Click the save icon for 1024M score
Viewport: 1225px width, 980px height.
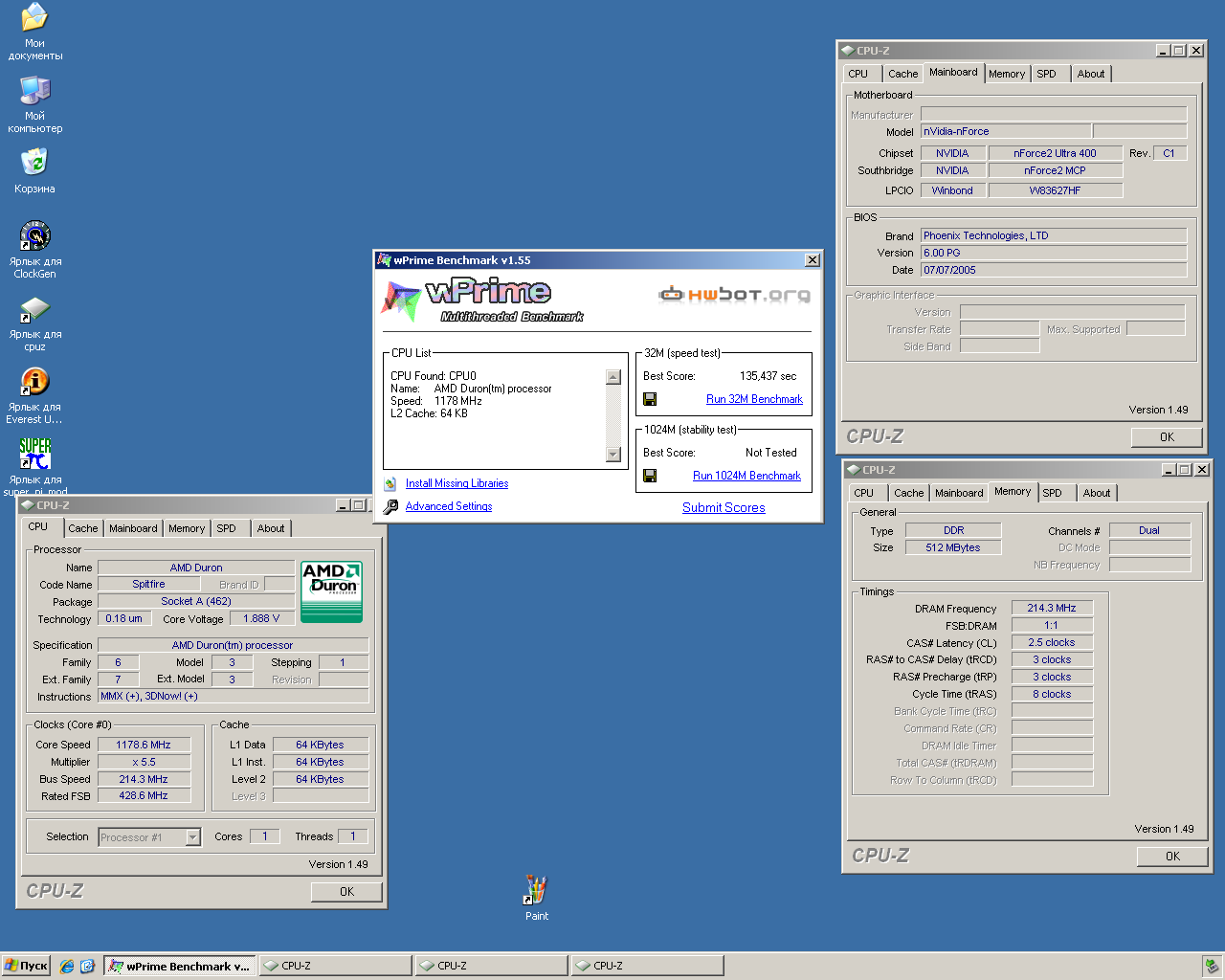tap(650, 476)
